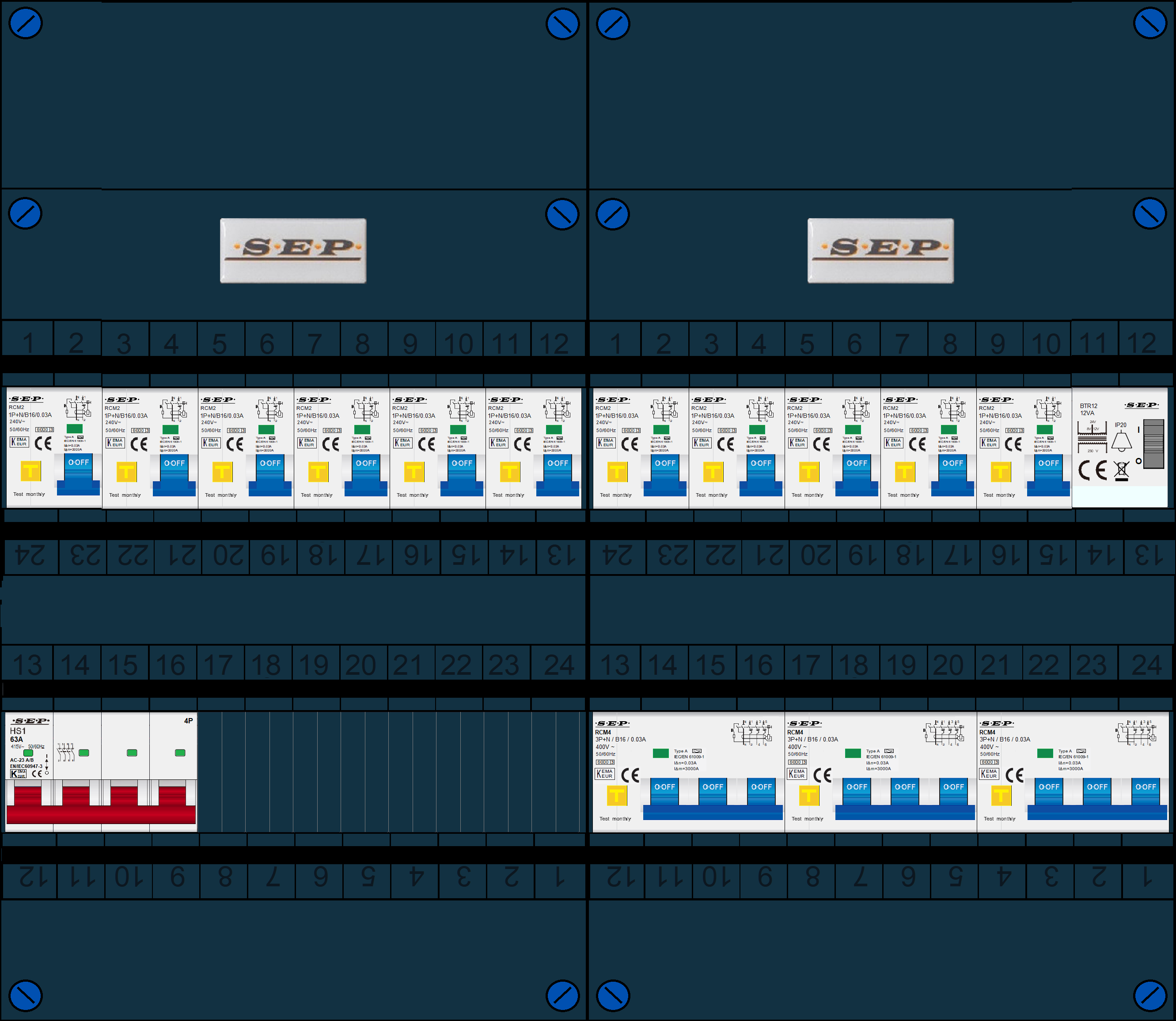The width and height of the screenshot is (1176, 1021).
Task: Click the CE mark on right panel RCM2 under slots 1-2
Action: [630, 444]
